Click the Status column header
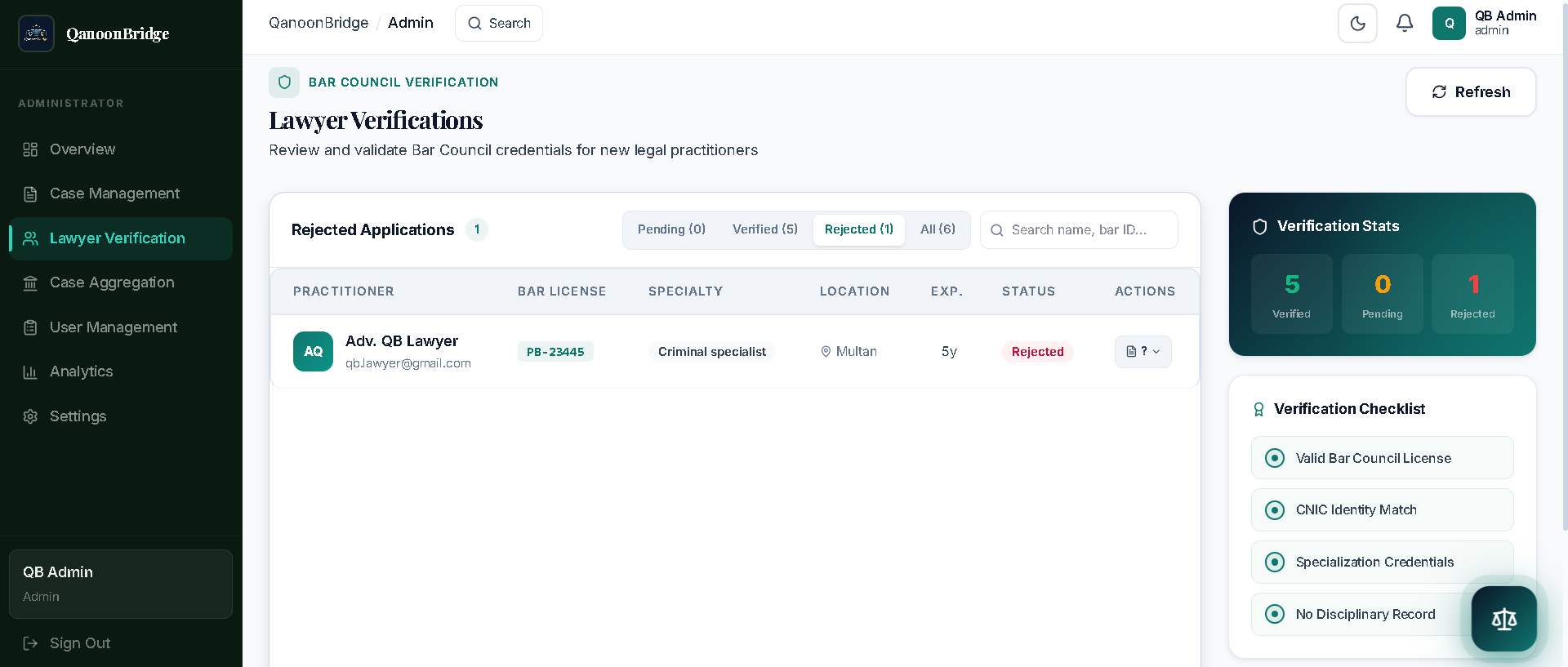This screenshot has width=1568, height=667. click(1028, 291)
